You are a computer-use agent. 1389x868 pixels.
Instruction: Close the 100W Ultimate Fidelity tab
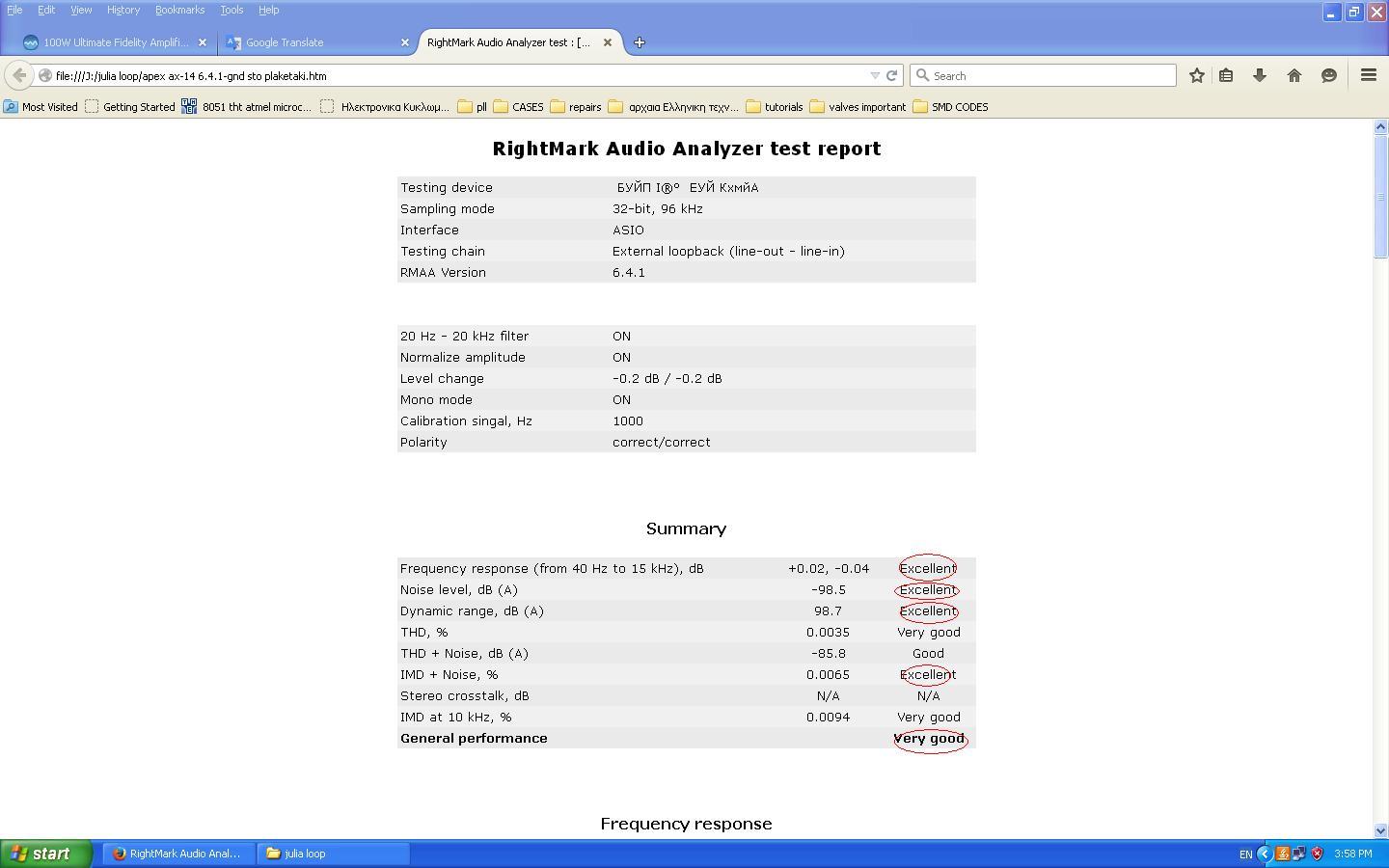pyautogui.click(x=203, y=42)
